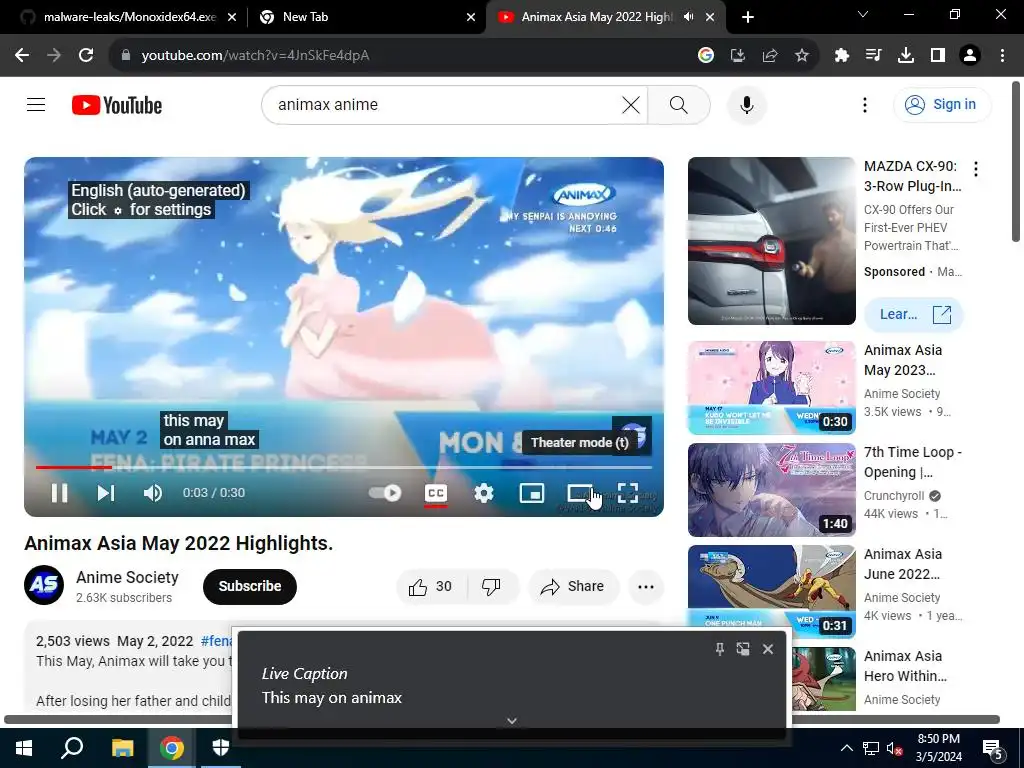1024x768 pixels.
Task: Open Chrome profile avatar
Action: tap(970, 56)
